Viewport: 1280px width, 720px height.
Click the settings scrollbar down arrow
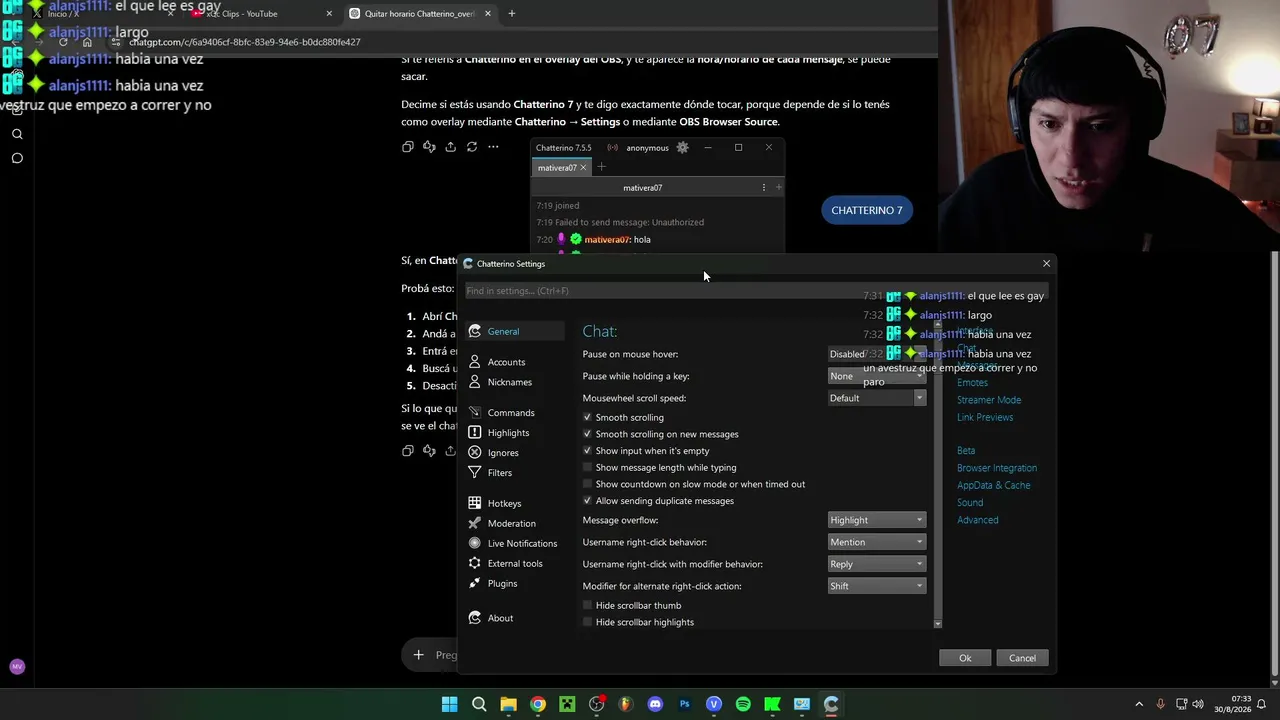938,623
